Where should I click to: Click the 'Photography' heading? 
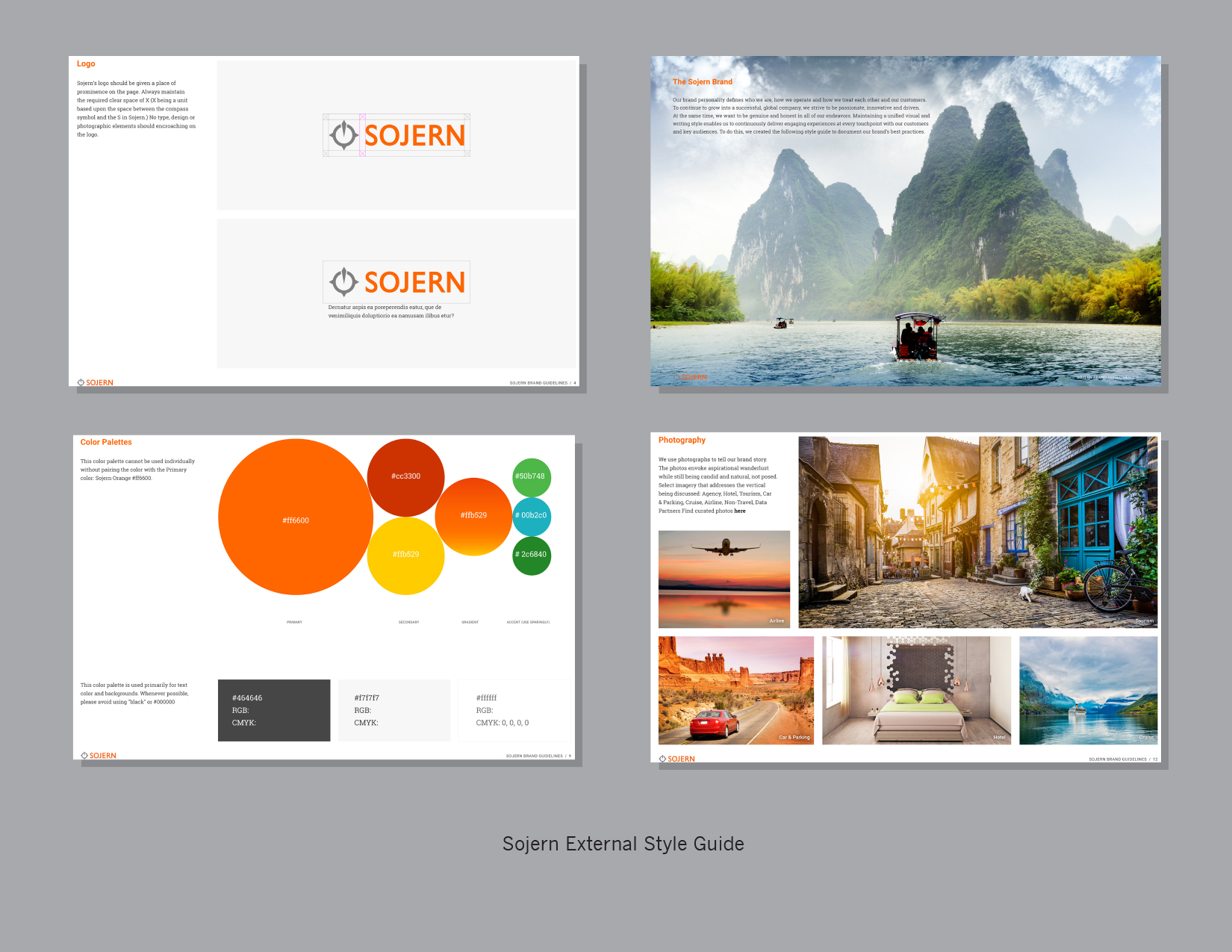click(x=682, y=440)
